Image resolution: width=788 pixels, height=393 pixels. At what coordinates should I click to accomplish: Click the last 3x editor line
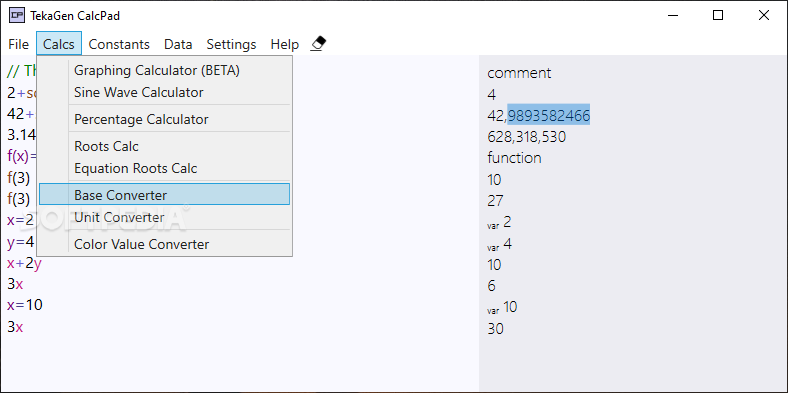(x=15, y=327)
